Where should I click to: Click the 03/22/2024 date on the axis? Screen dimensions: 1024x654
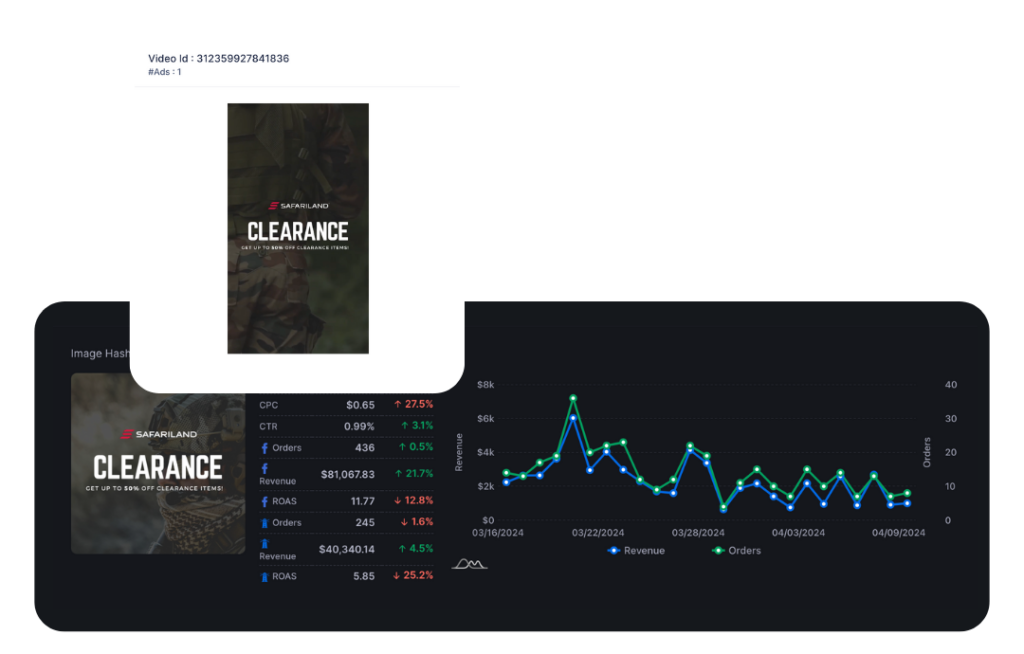pyautogui.click(x=598, y=533)
